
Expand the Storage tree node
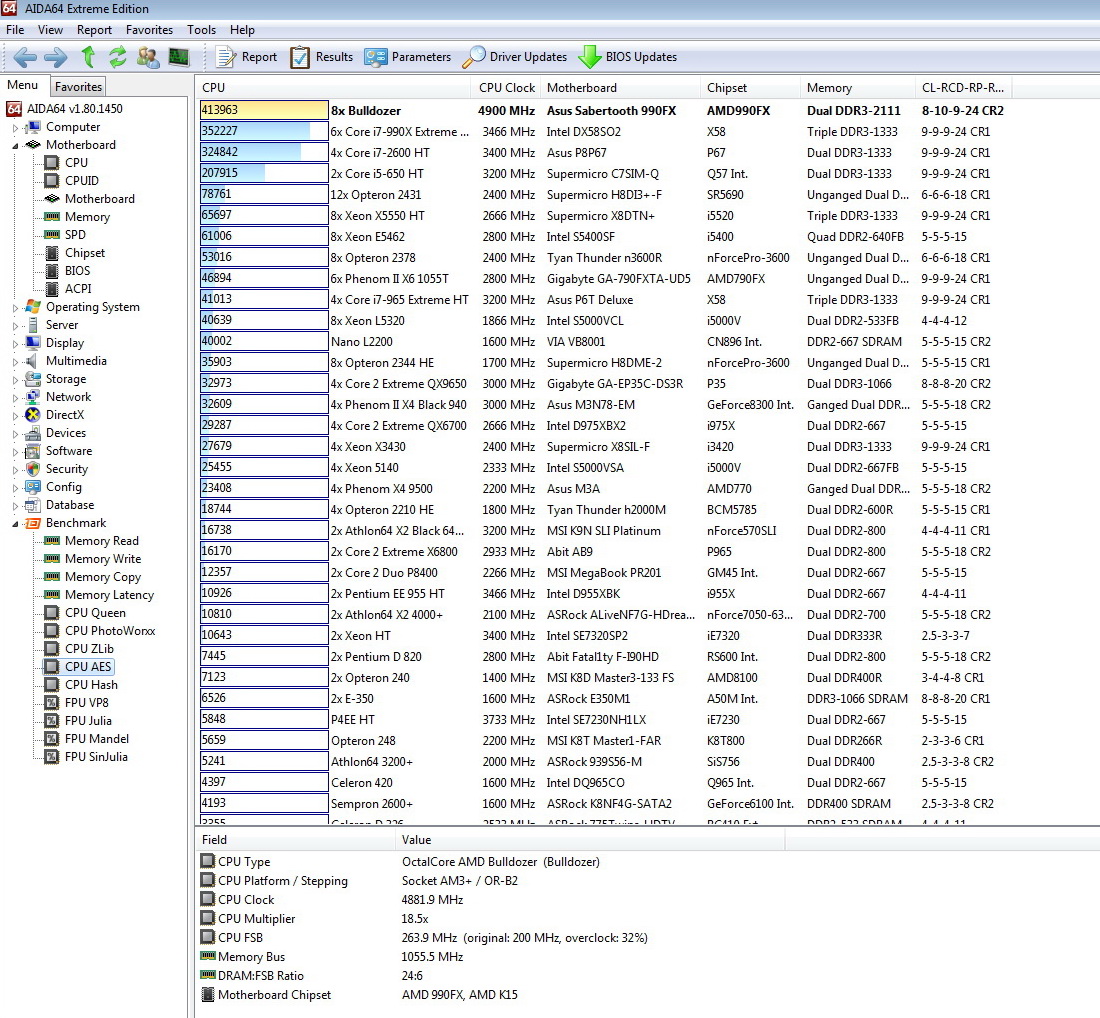tap(15, 380)
